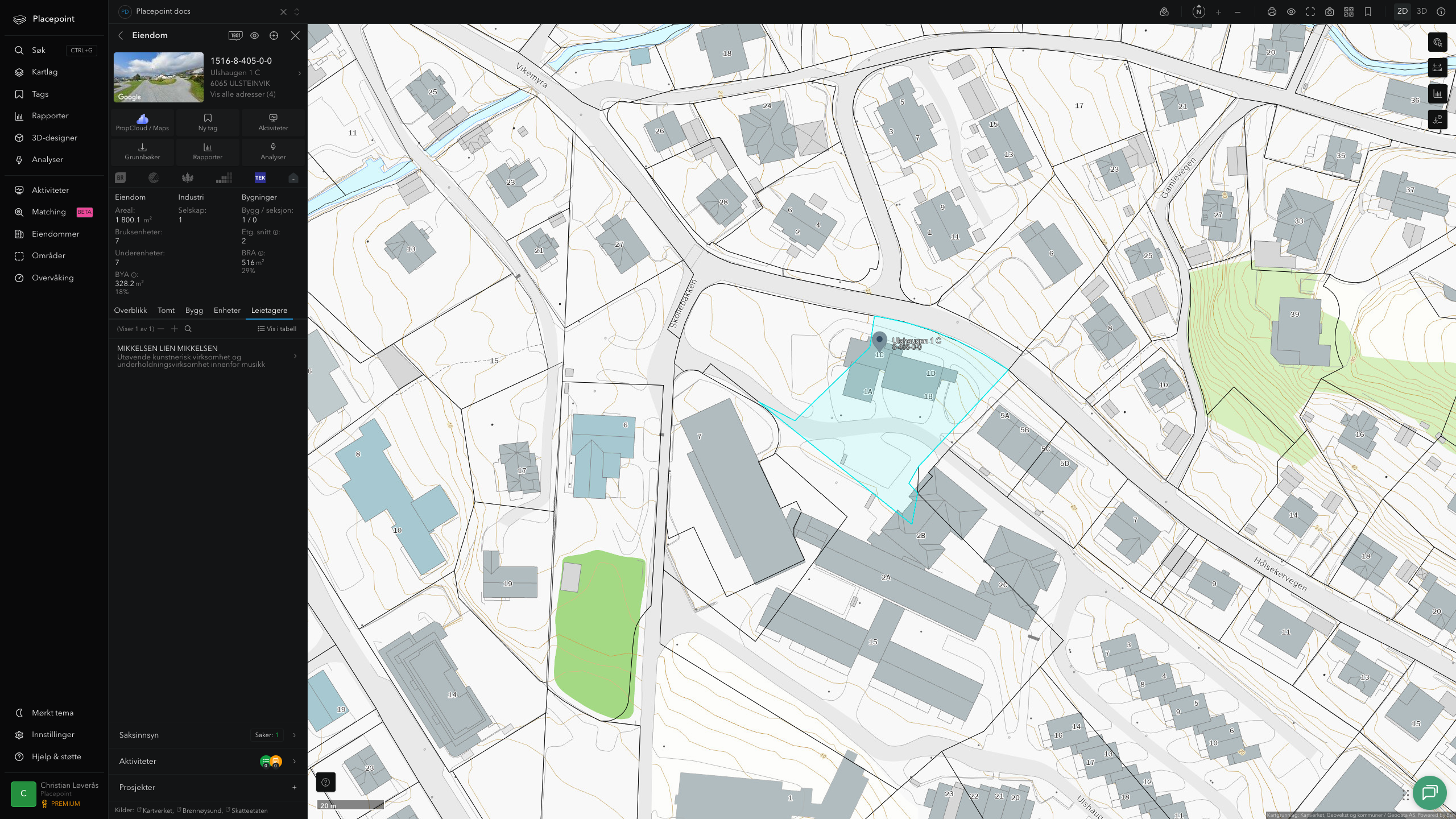Open the walking travel-time tool

(1437, 119)
